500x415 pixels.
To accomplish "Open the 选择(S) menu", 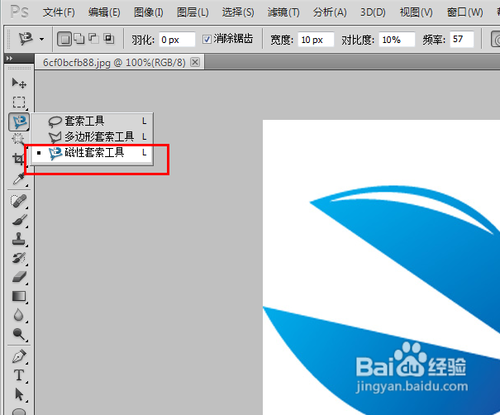I will point(238,12).
